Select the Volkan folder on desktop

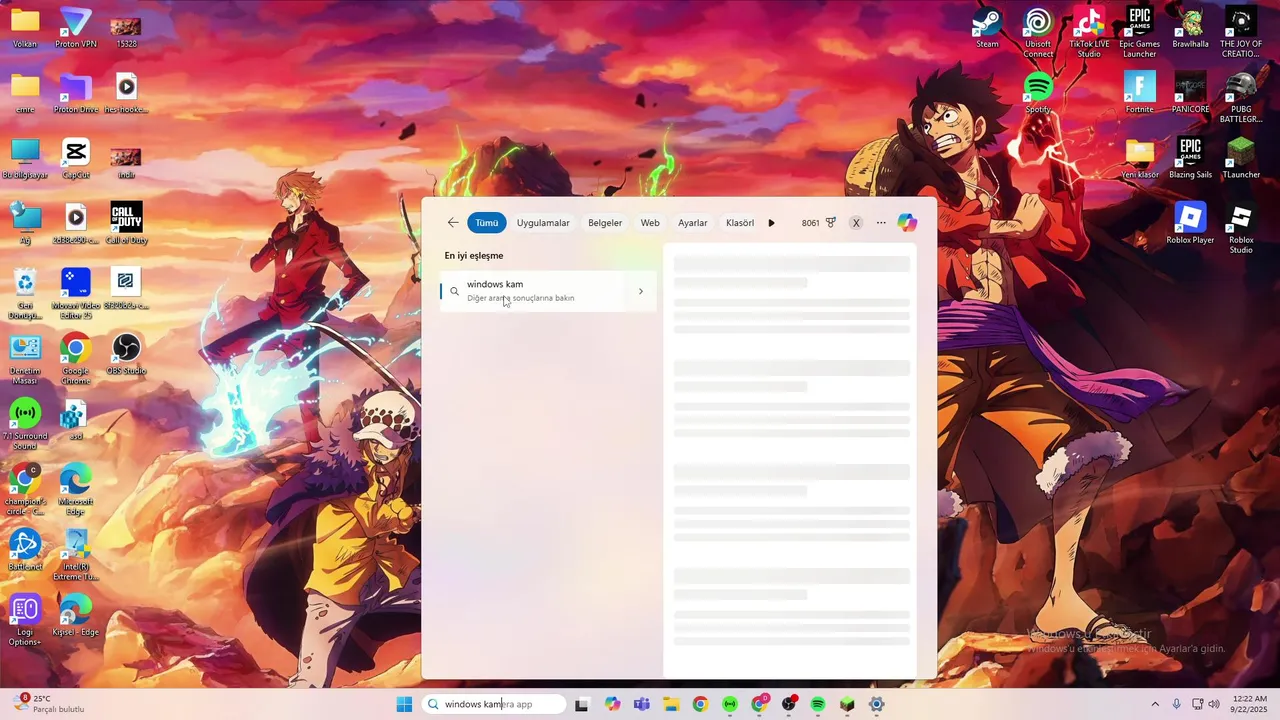coord(25,28)
